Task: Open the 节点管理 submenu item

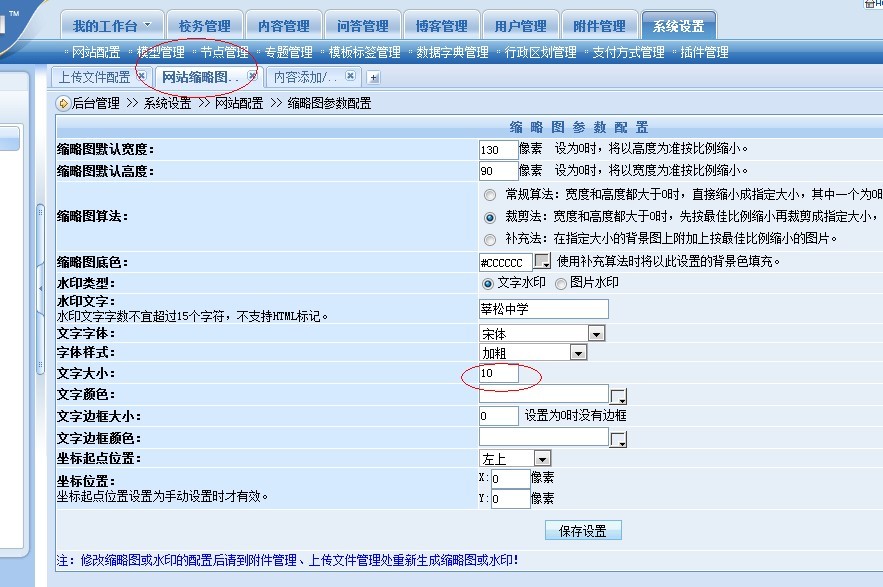Action: click(x=224, y=52)
